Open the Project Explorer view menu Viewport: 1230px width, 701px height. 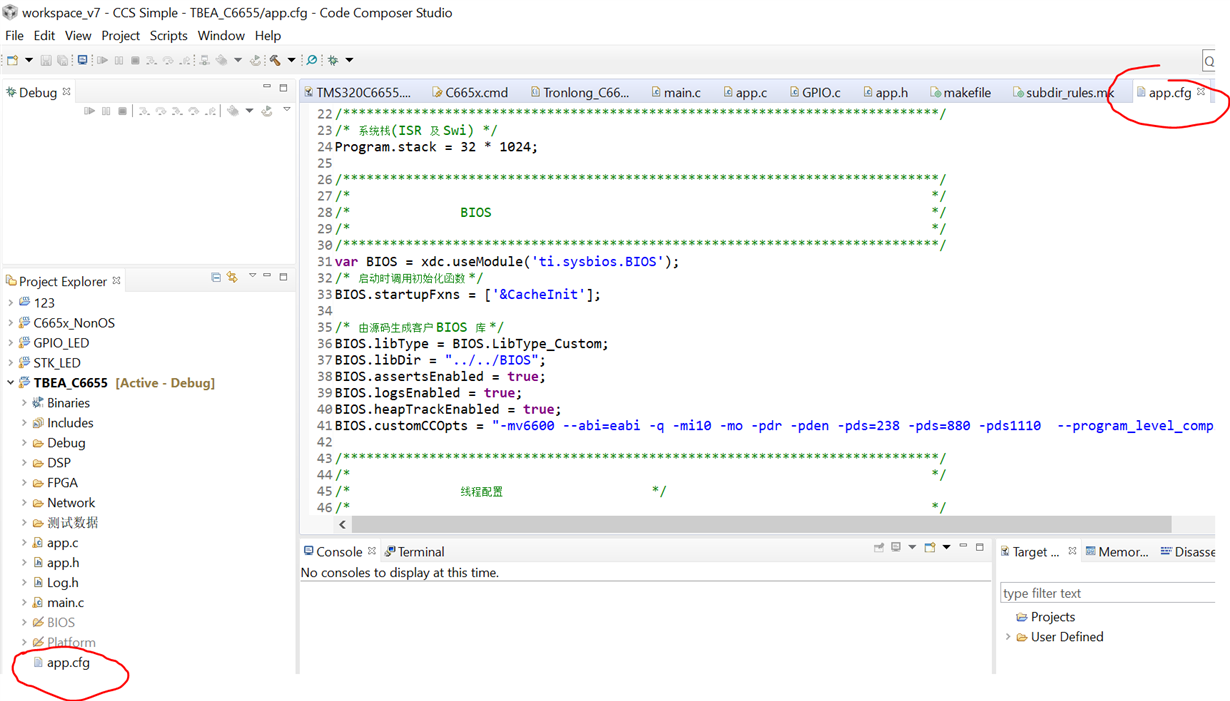[252, 276]
